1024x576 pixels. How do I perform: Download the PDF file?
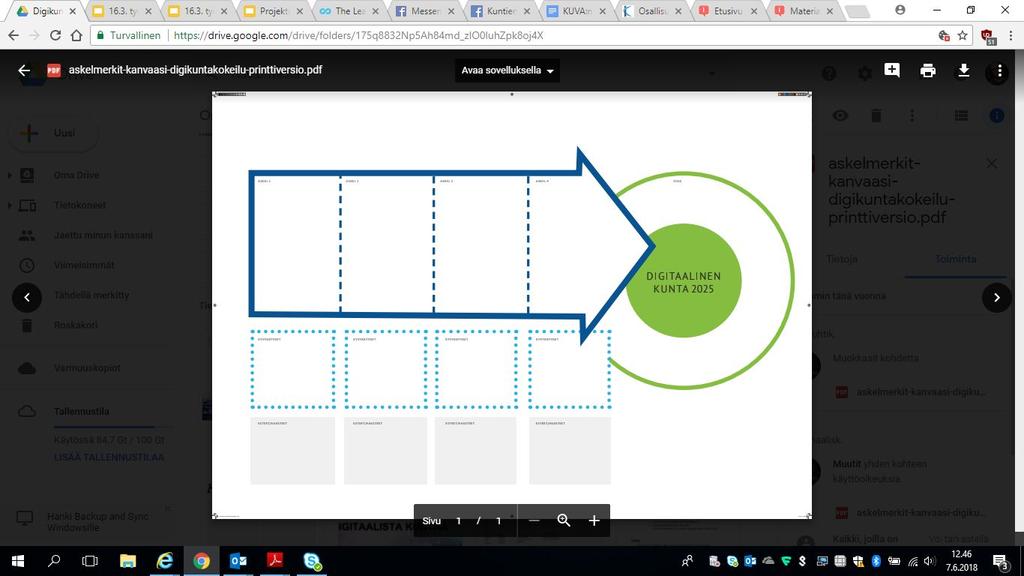tap(963, 71)
